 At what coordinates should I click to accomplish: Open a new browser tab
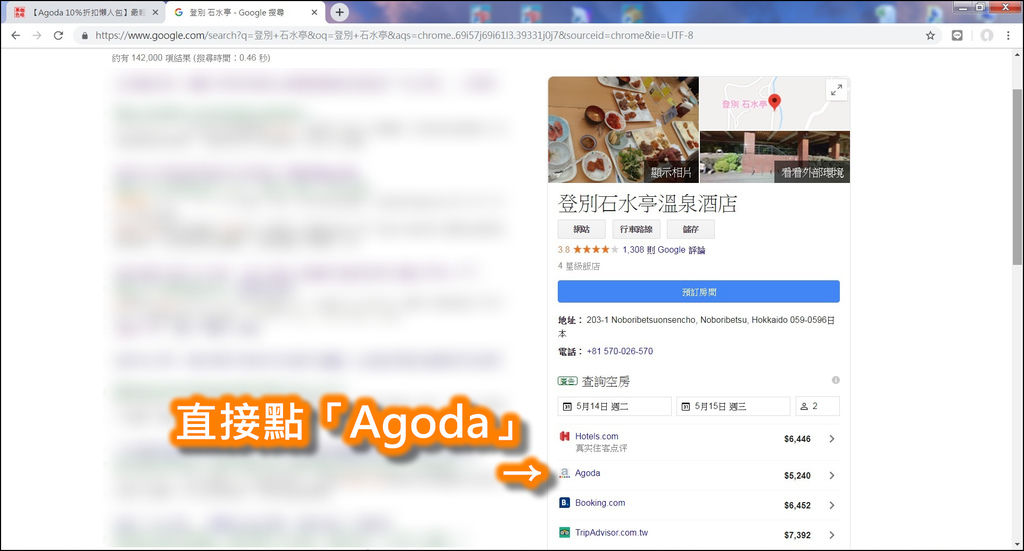[339, 12]
